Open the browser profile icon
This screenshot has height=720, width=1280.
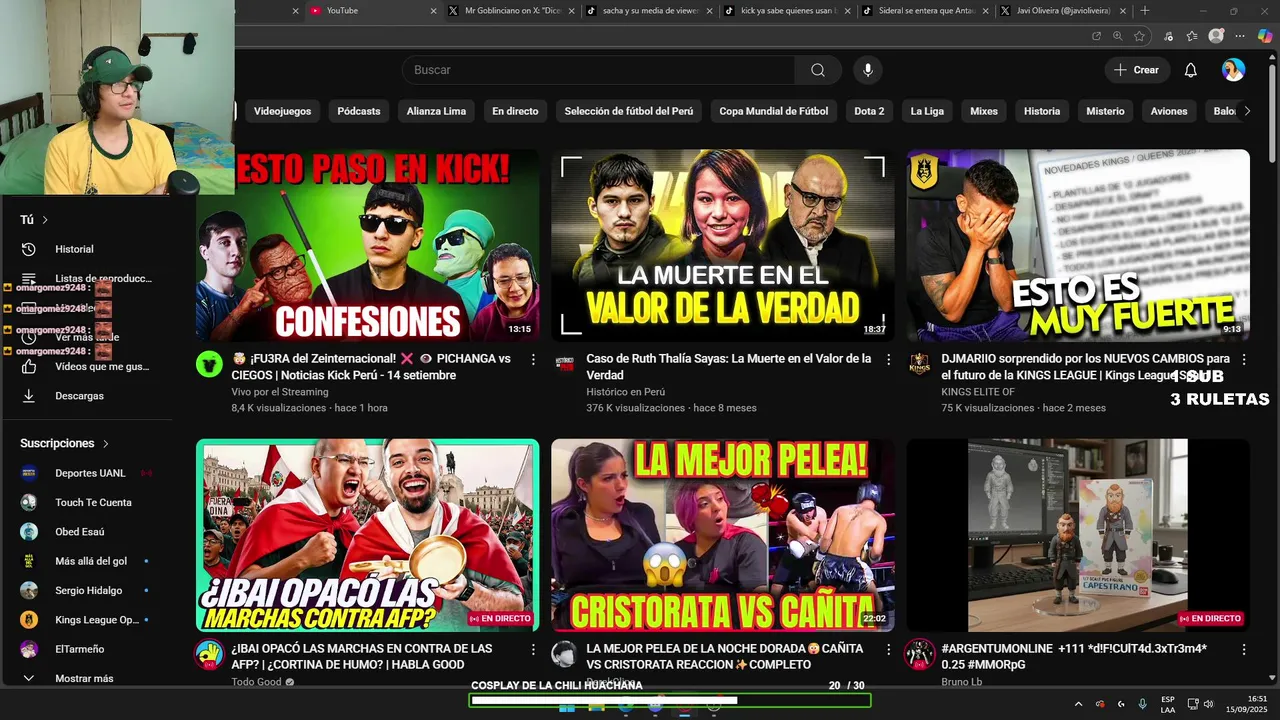pyautogui.click(x=1216, y=36)
